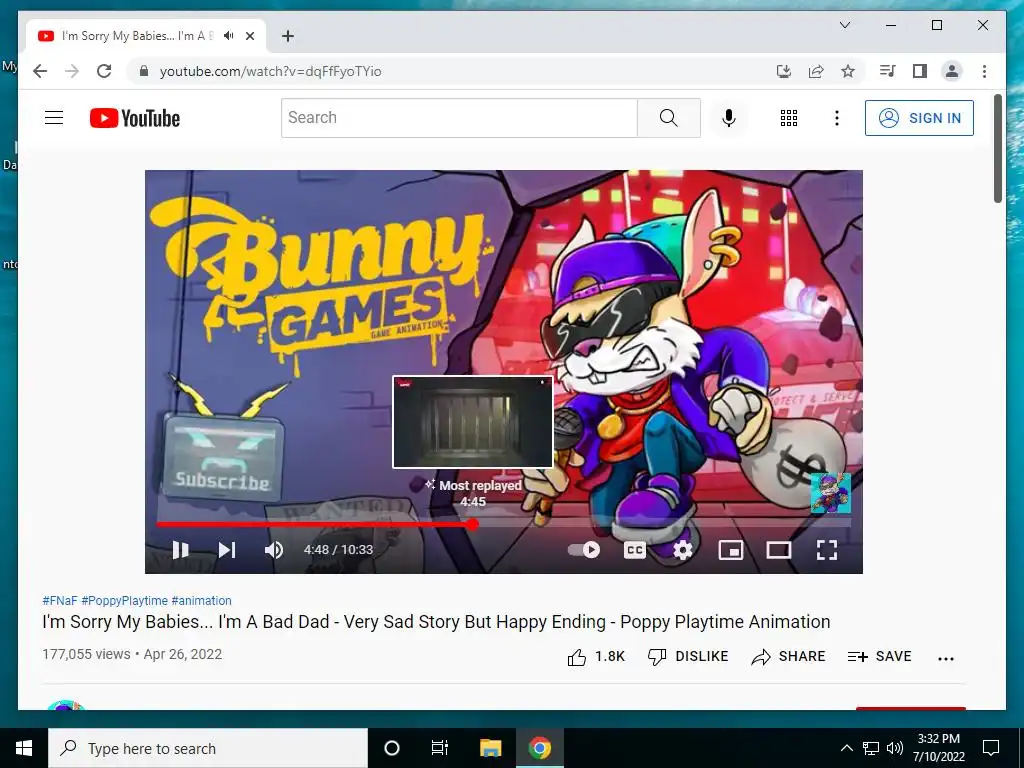Open the #animation hashtag link
1024x768 pixels.
coord(201,600)
